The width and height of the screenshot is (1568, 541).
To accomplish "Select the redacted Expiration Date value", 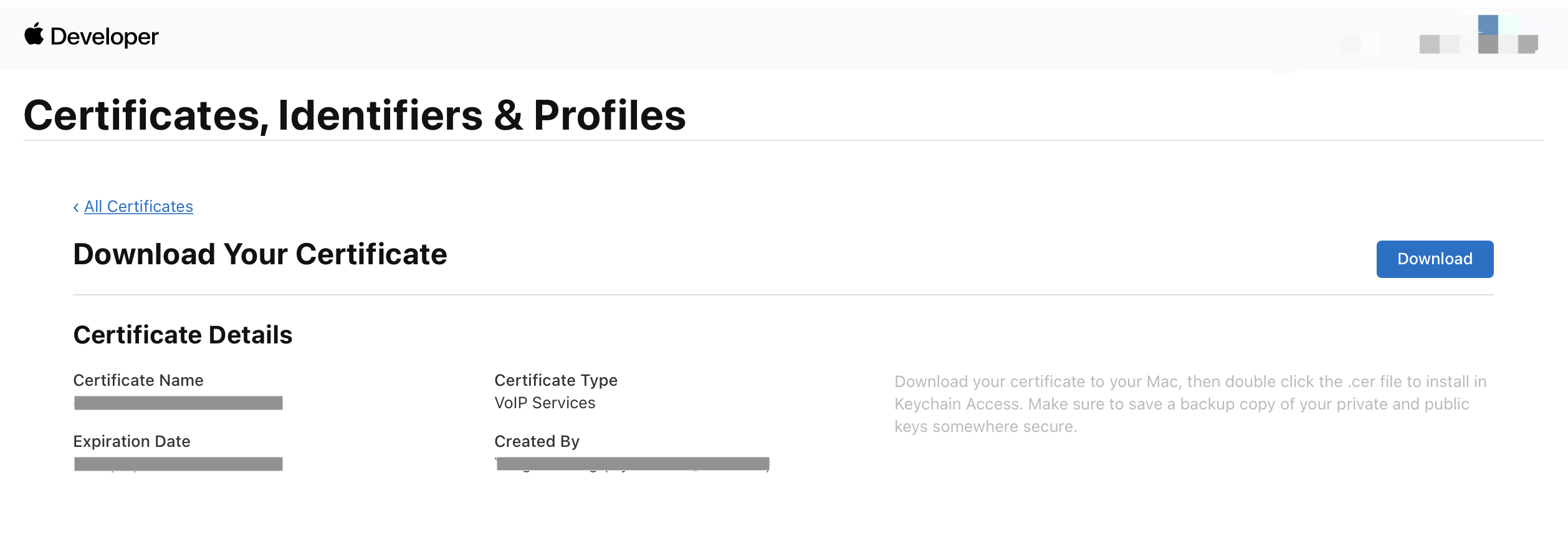I will point(178,464).
